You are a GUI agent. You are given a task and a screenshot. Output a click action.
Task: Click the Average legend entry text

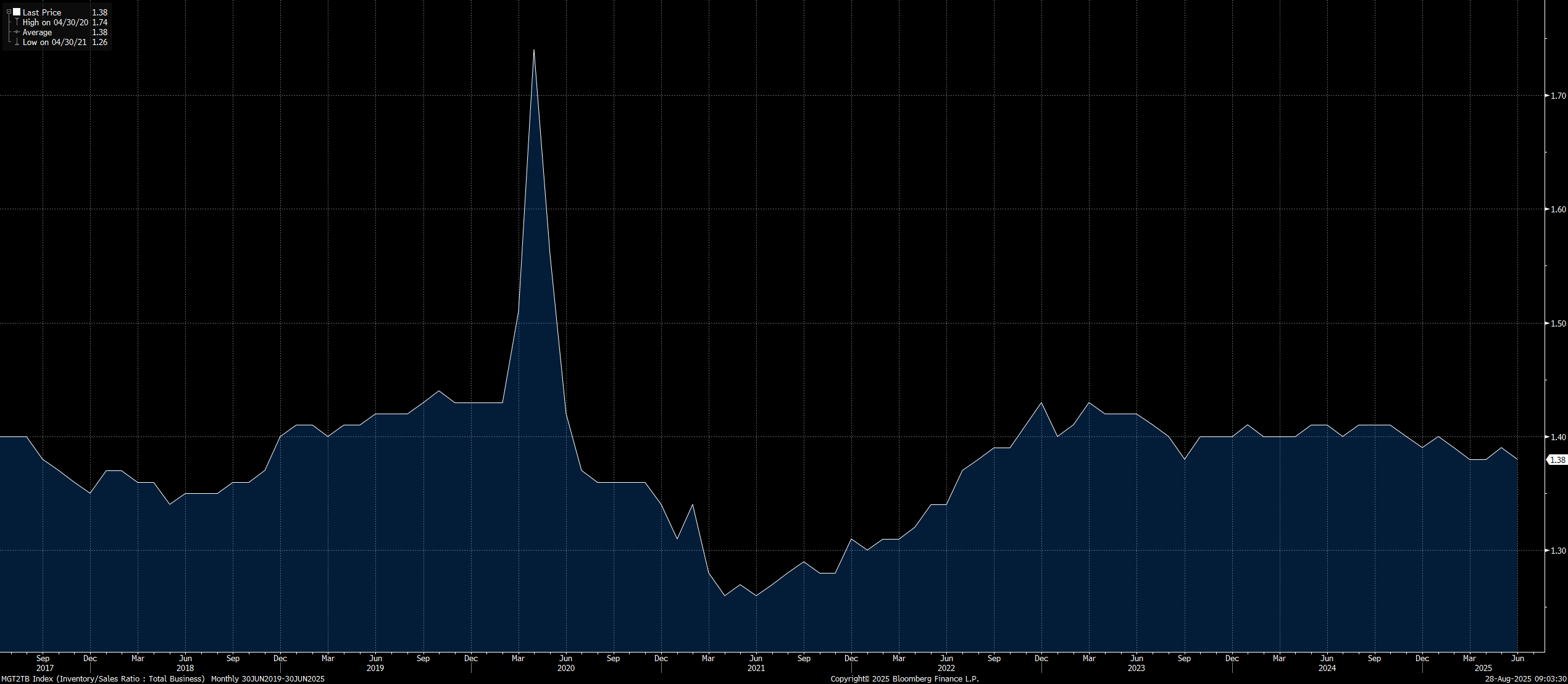tap(37, 32)
